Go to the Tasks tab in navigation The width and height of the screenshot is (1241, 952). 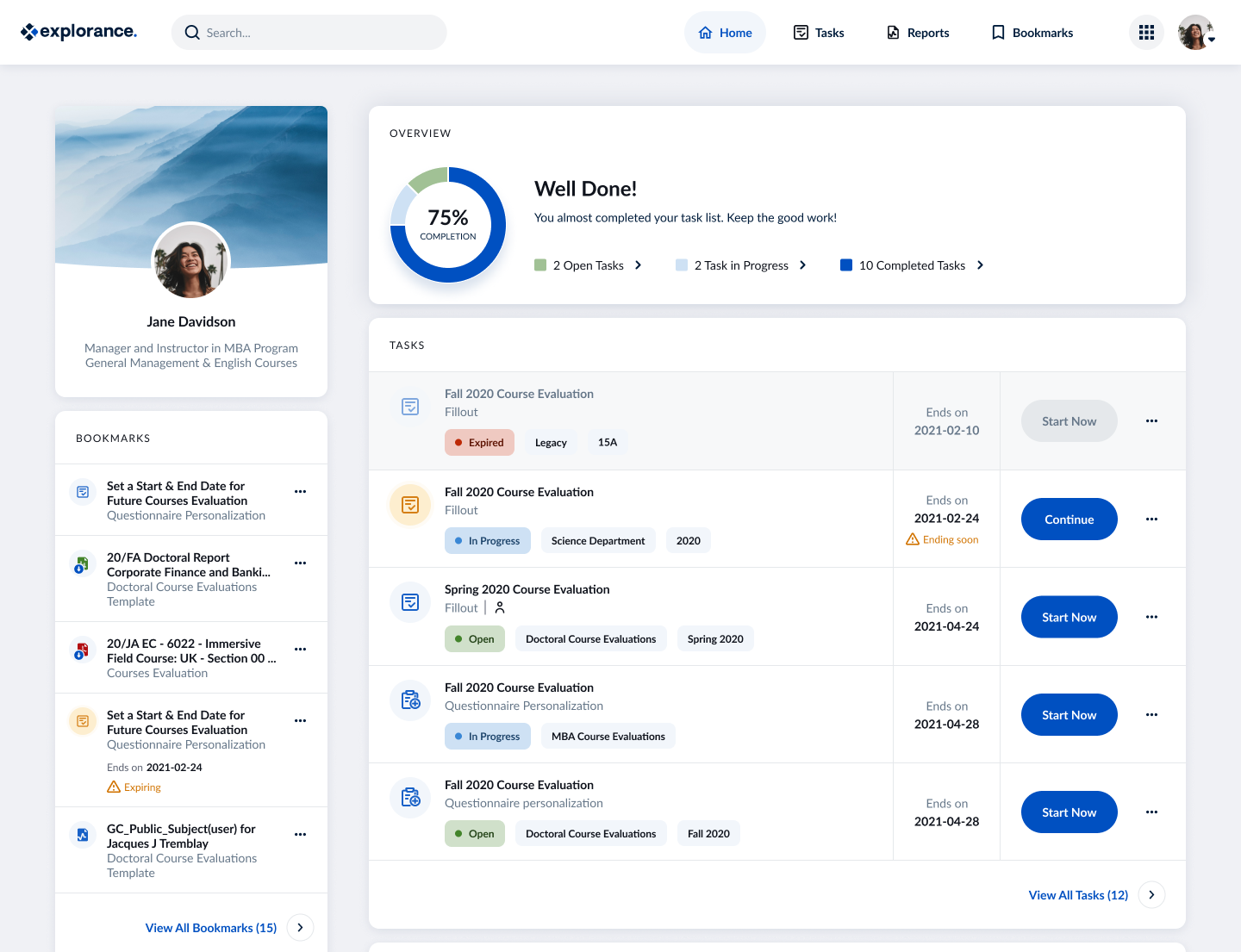click(x=819, y=33)
